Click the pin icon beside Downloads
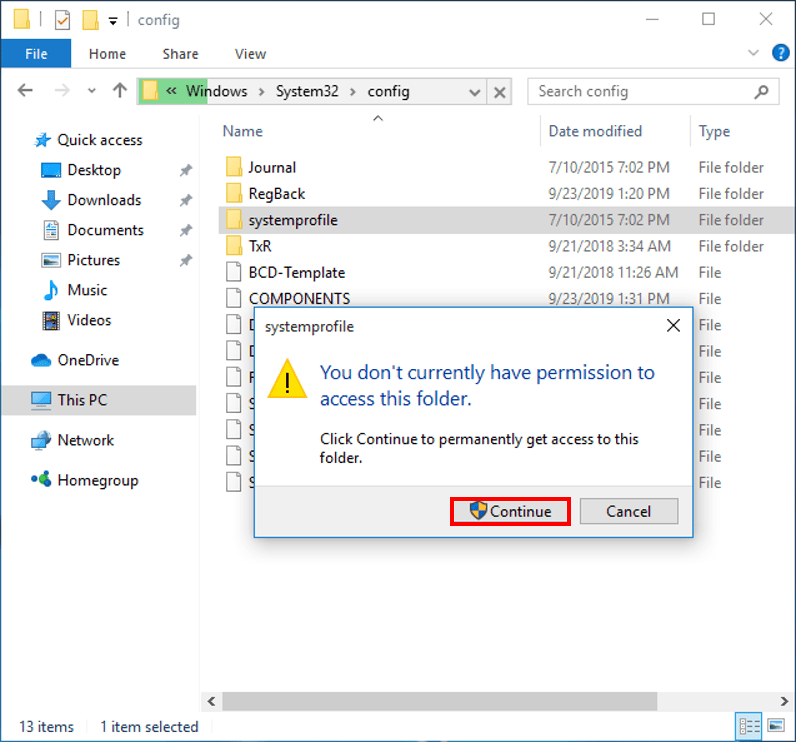Screen dimensions: 796x742 186,200
